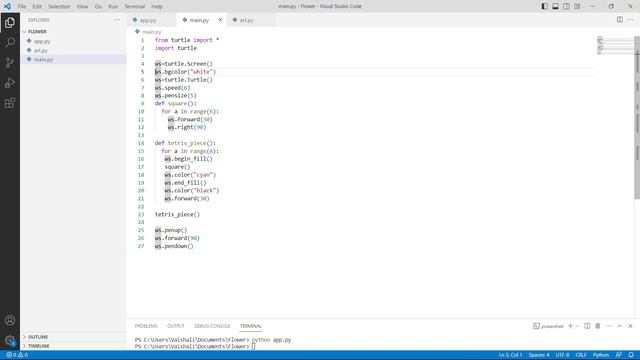
Task: Close the main.py editor tab
Action: (x=220, y=20)
